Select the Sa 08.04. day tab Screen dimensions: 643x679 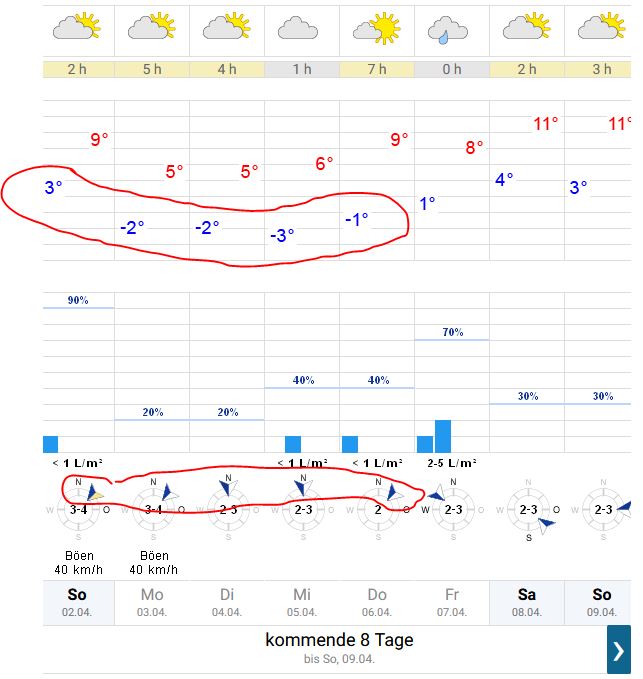(528, 602)
